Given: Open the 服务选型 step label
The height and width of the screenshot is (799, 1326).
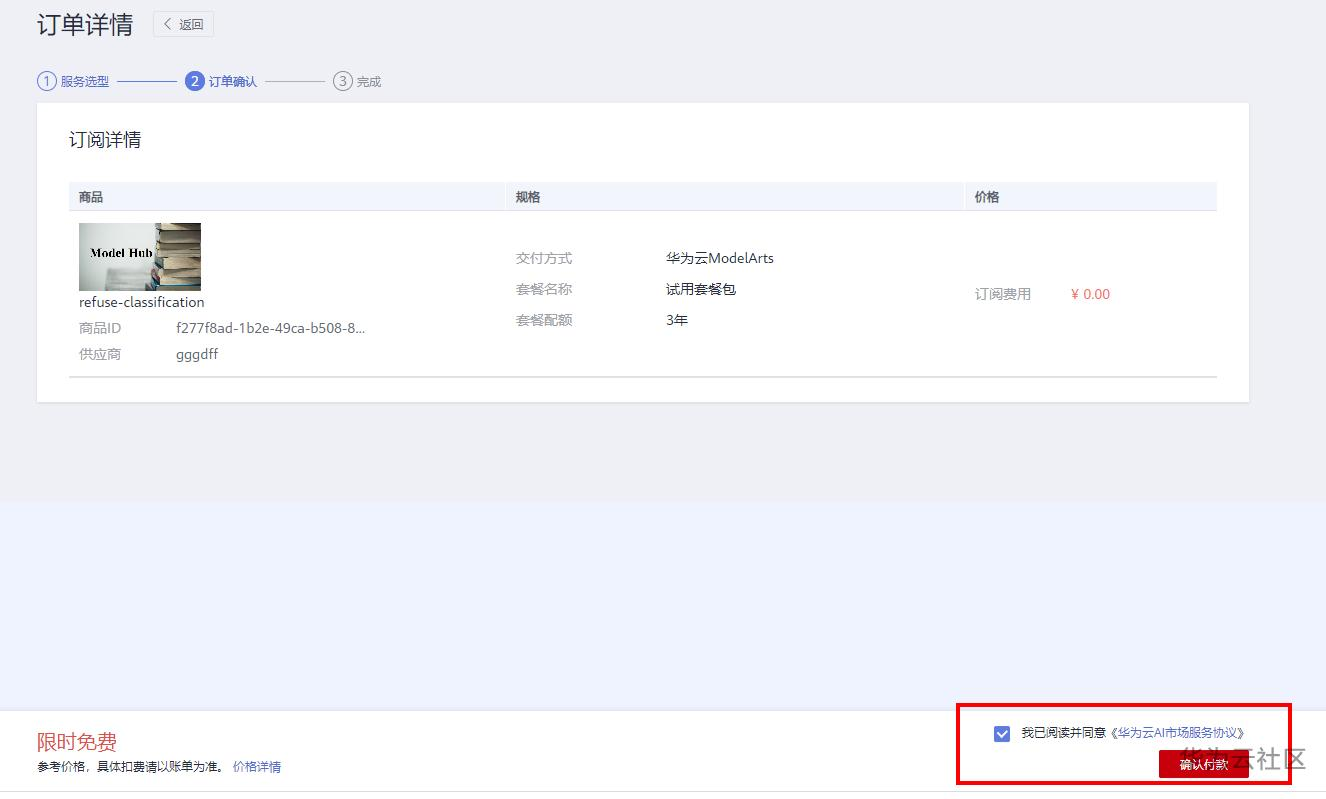Looking at the screenshot, I should [x=85, y=82].
